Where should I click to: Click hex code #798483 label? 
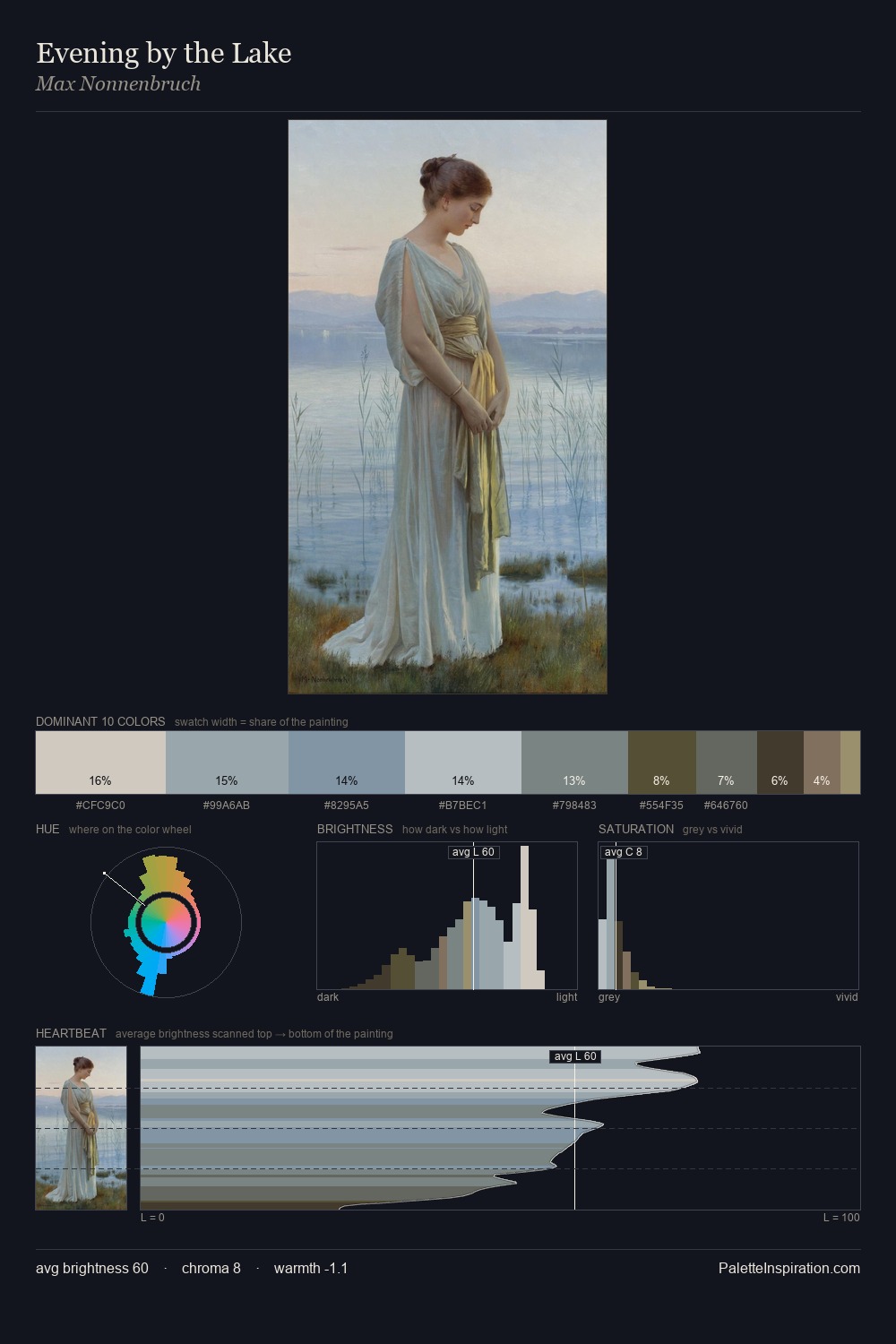(574, 806)
